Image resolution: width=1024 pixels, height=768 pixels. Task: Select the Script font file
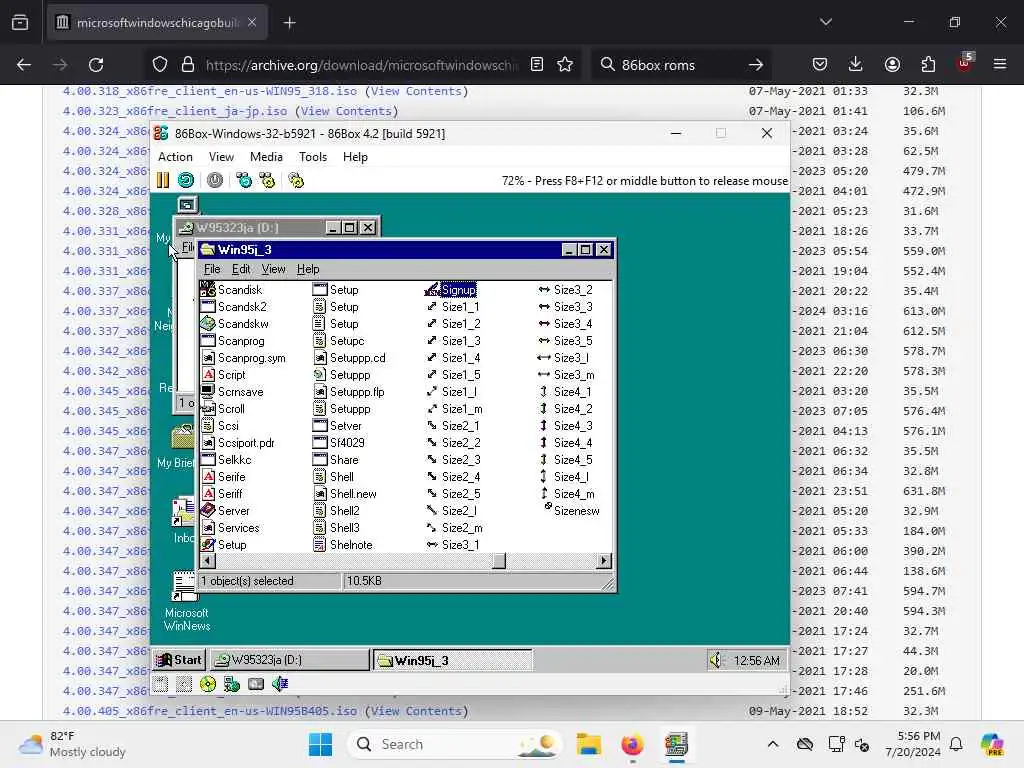[223, 374]
